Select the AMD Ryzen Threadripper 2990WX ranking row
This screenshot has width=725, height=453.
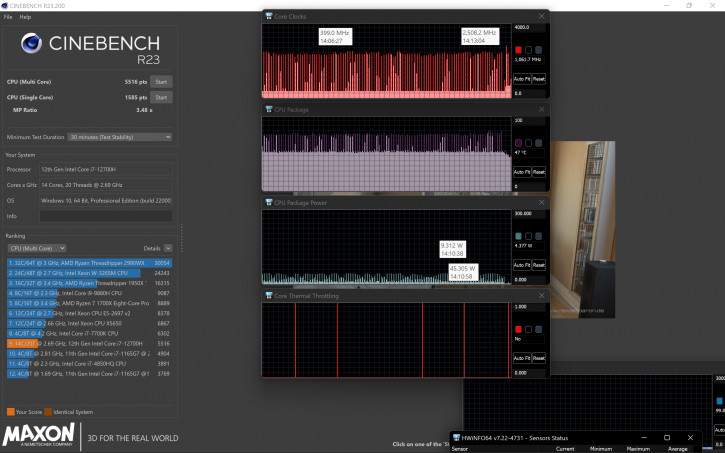pyautogui.click(x=89, y=263)
